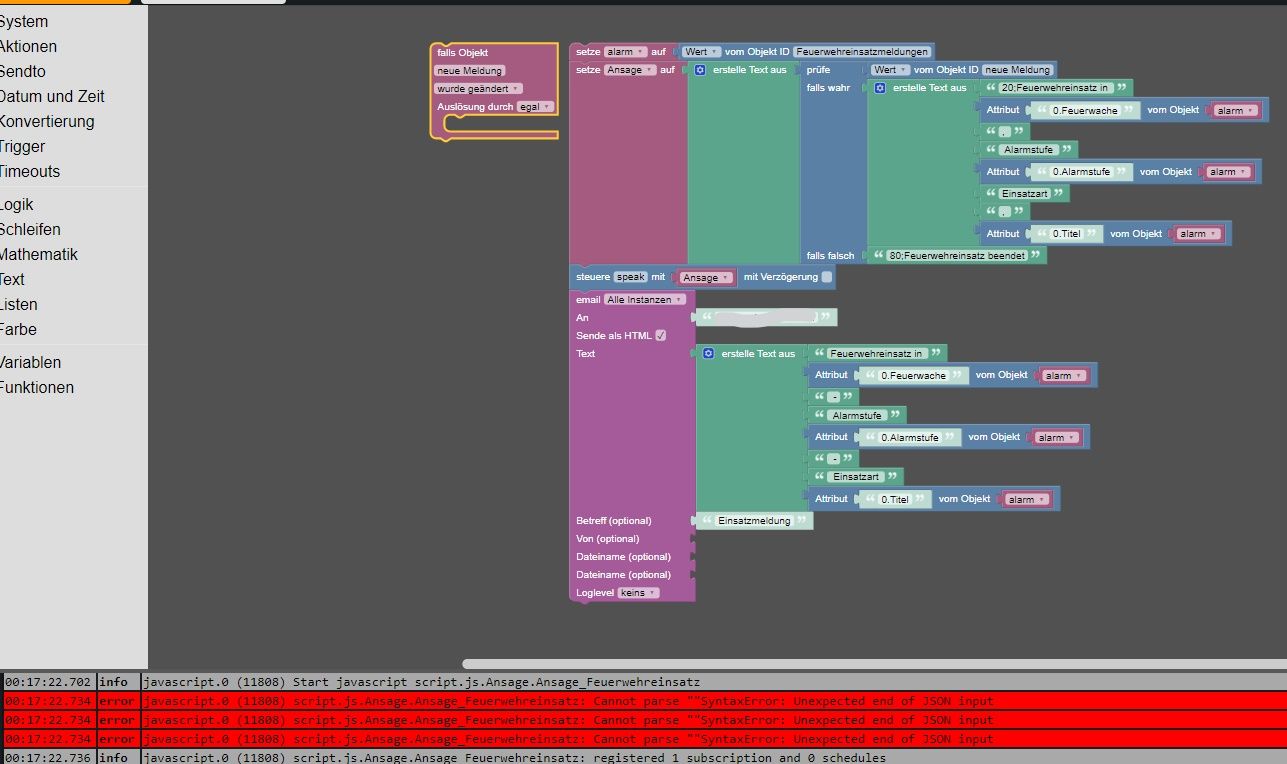Open the Auslösung durch egal dropdown
Viewport: 1287px width, 764px height.
coord(535,107)
